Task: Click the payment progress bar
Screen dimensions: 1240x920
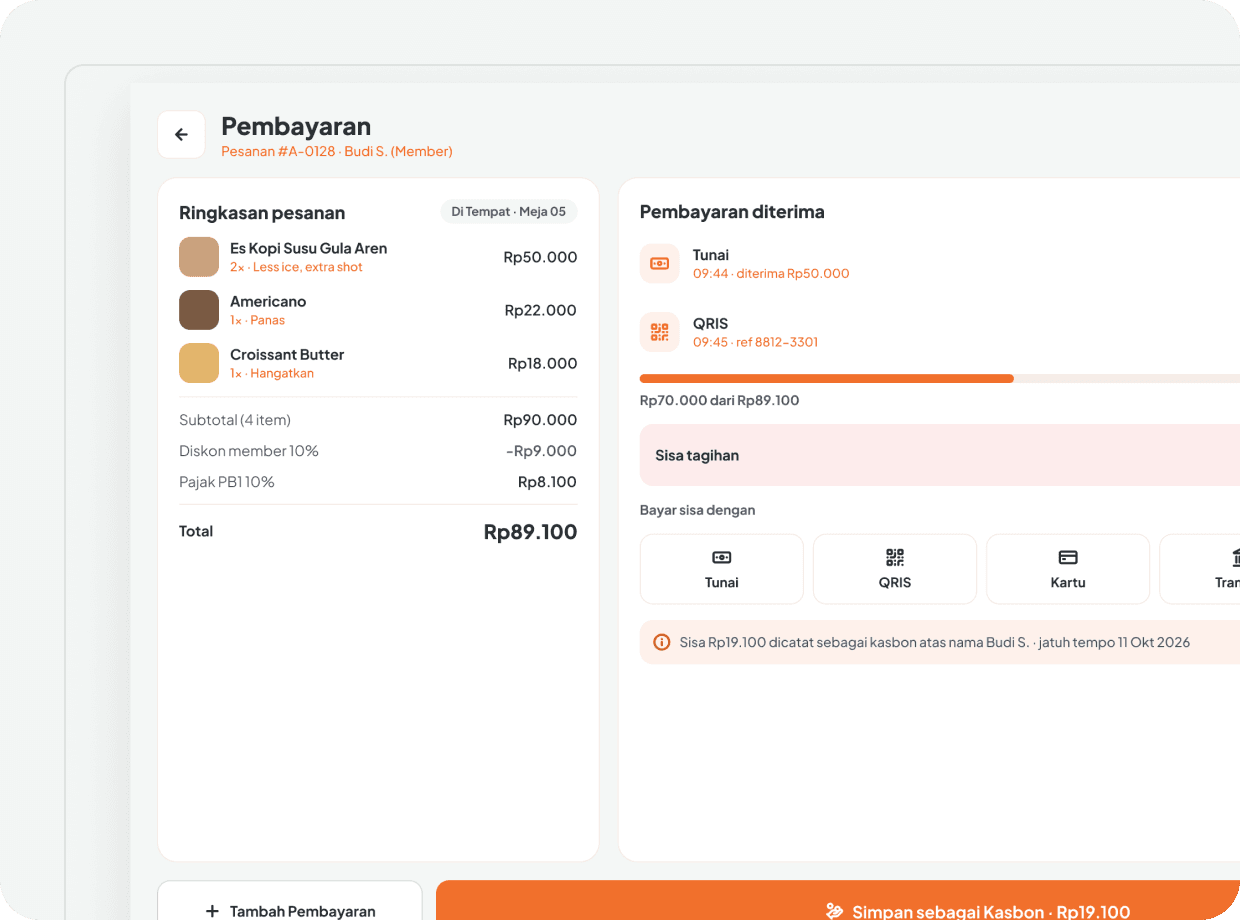Action: tap(940, 379)
